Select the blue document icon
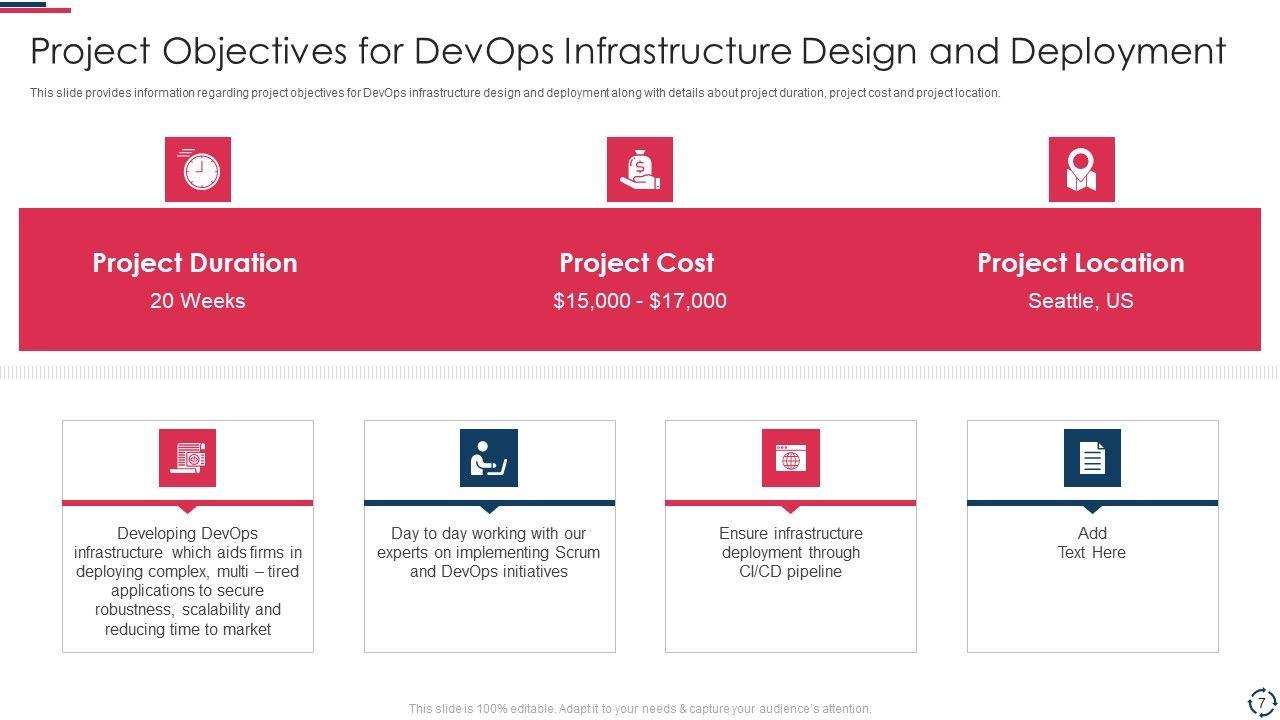Screen dimensions: 1280x720 tap(1092, 458)
